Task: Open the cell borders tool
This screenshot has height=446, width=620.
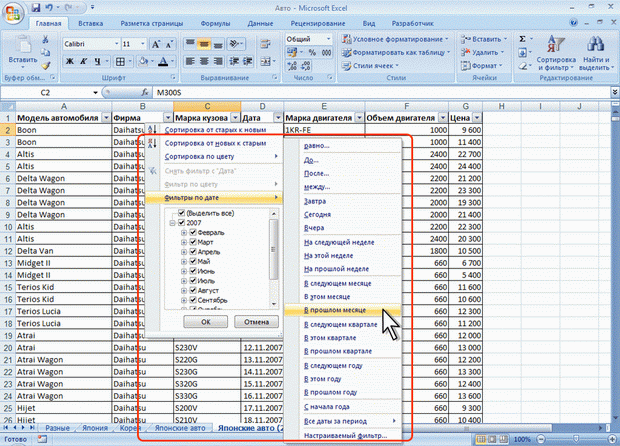Action: pyautogui.click(x=120, y=61)
